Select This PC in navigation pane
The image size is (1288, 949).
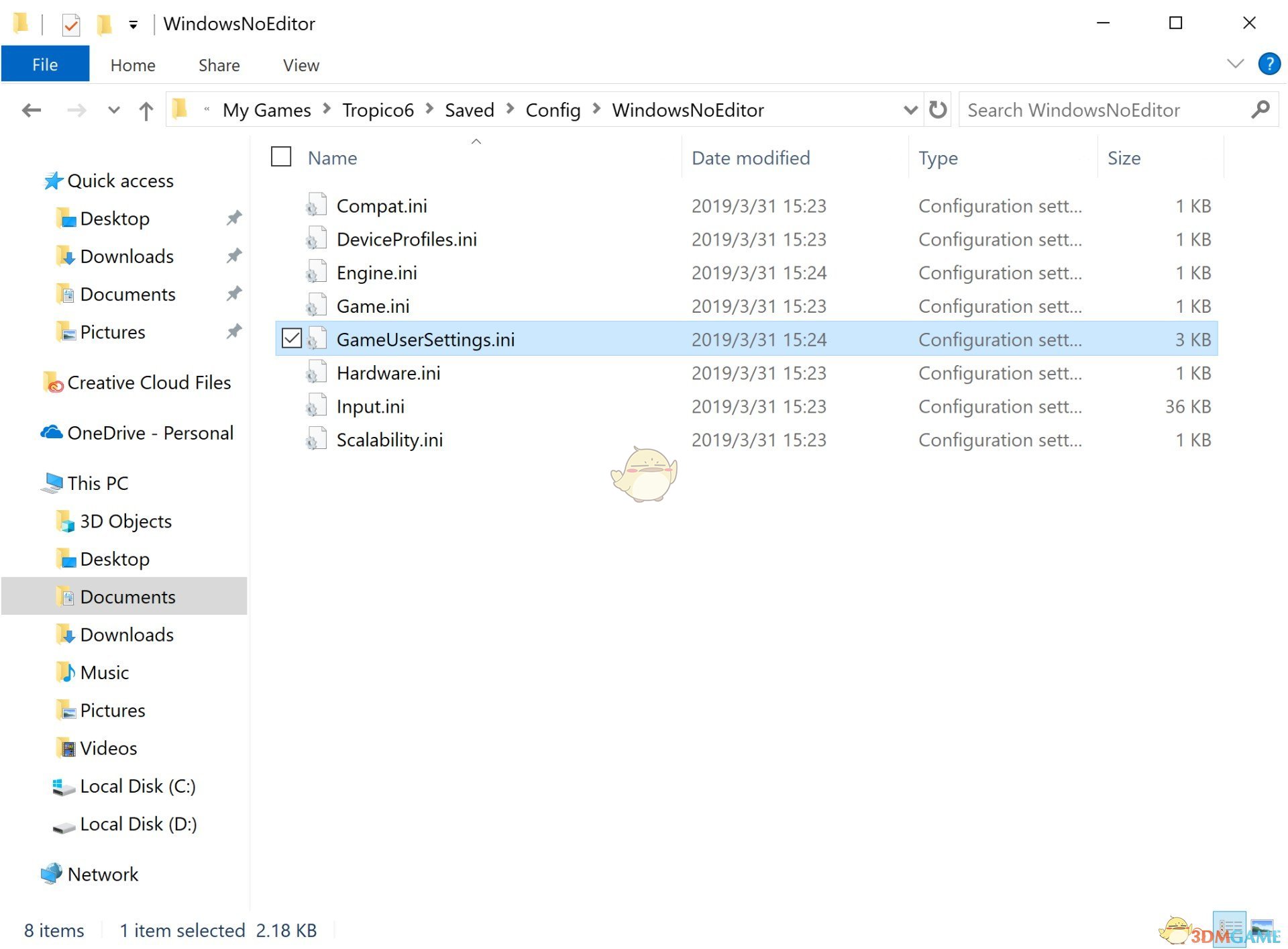[97, 483]
